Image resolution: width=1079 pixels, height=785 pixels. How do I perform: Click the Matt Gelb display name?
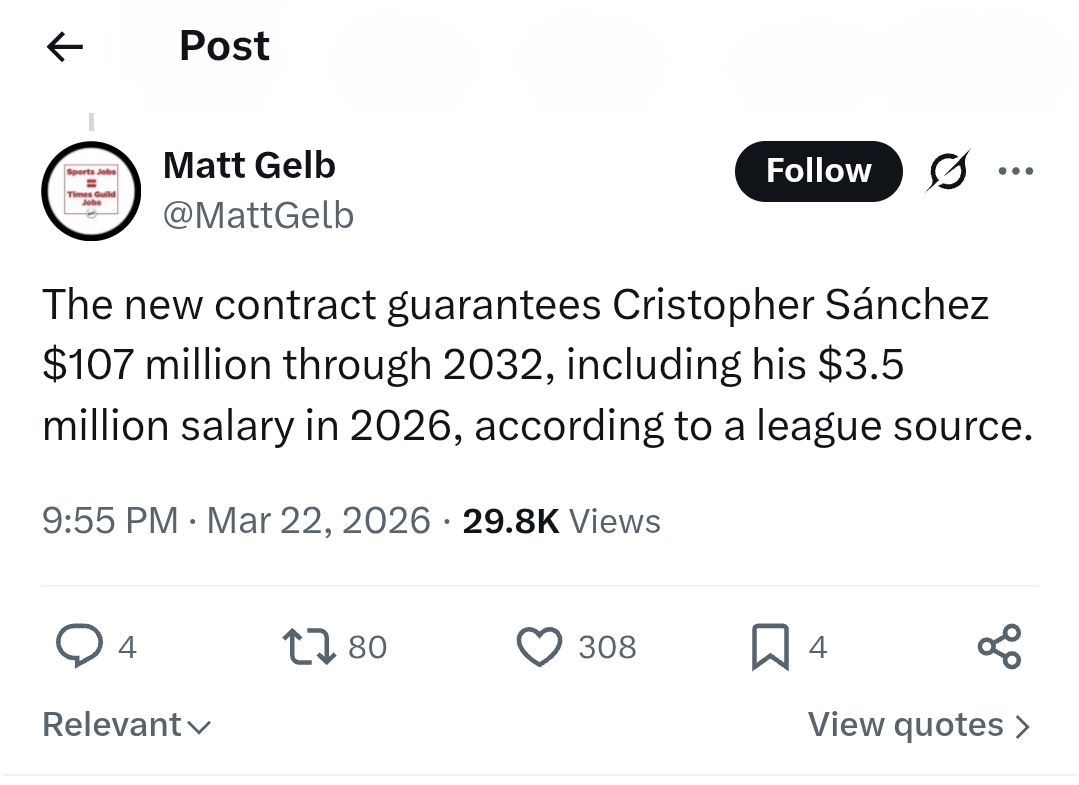[x=249, y=165]
